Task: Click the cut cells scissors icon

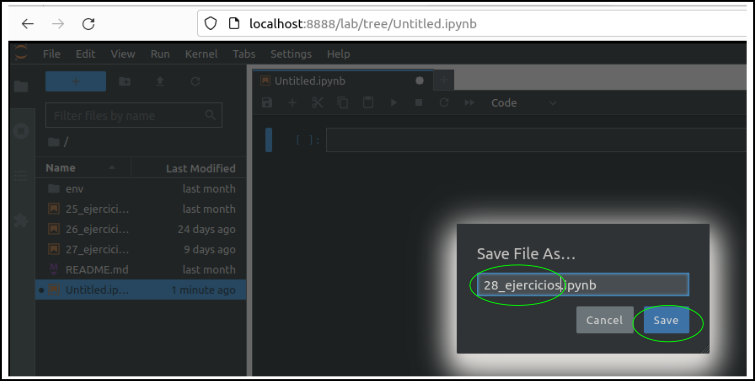Action: coord(317,103)
